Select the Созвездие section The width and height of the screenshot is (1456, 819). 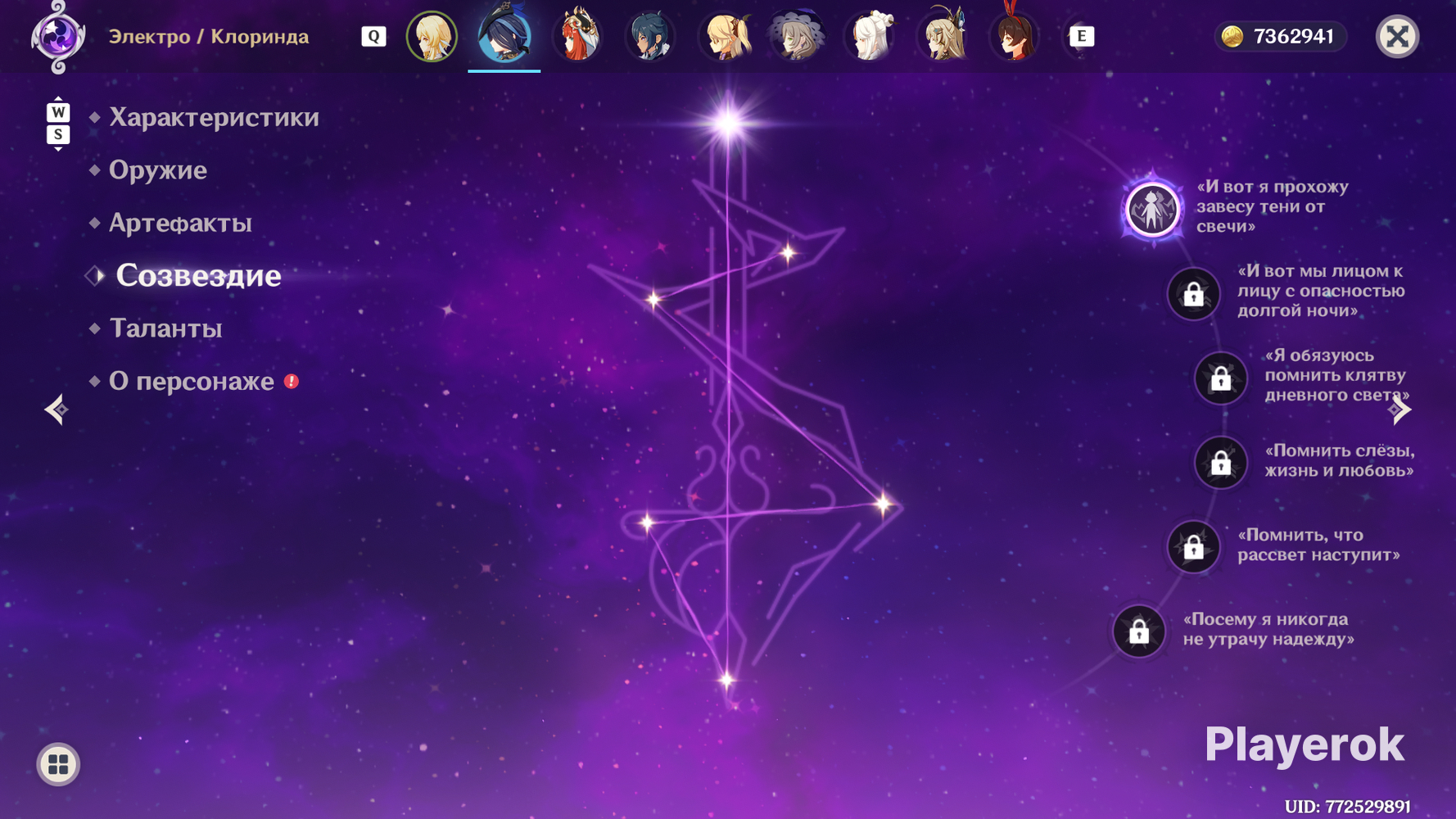[x=198, y=276]
